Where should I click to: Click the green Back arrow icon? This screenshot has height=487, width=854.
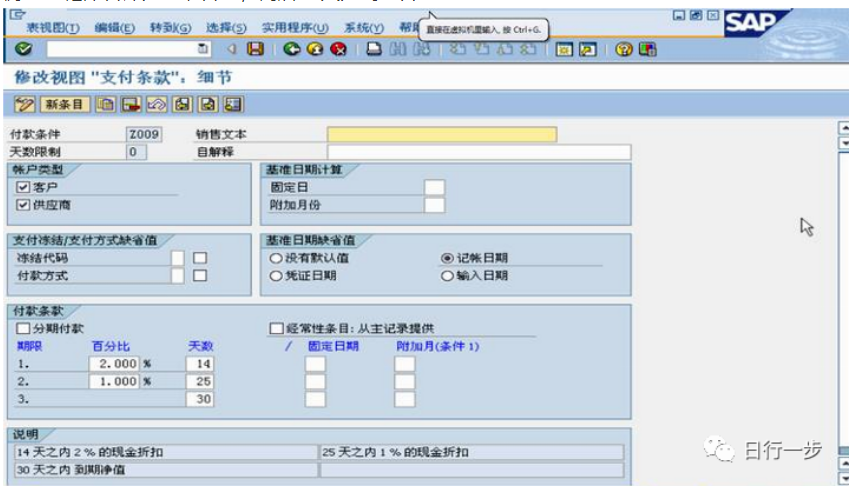click(292, 50)
